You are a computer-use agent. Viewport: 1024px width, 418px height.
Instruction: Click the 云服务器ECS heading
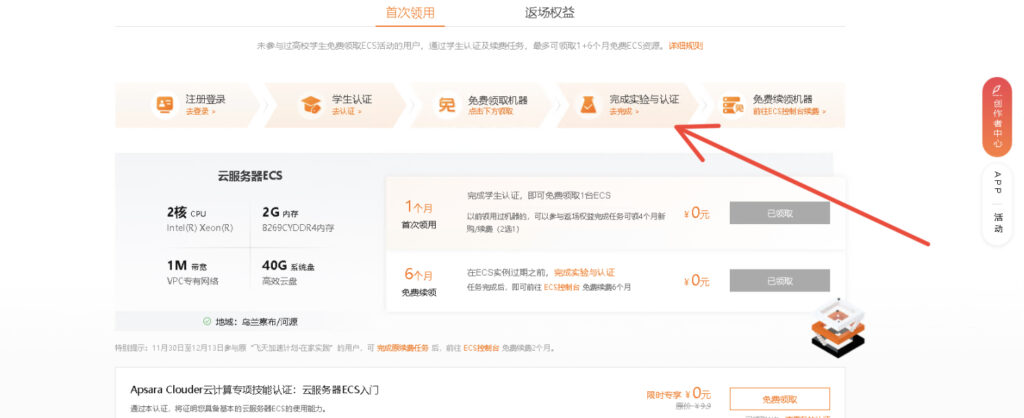coord(250,176)
